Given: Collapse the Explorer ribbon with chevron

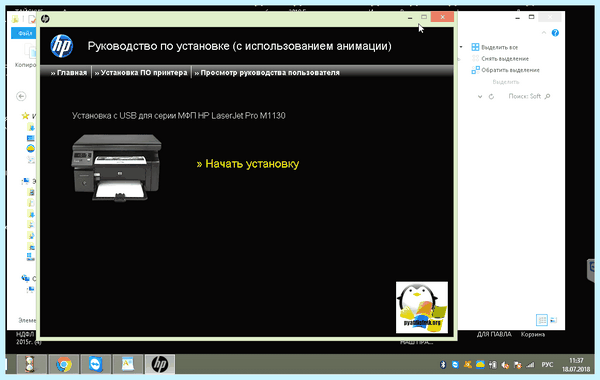Looking at the screenshot, I should point(544,33).
